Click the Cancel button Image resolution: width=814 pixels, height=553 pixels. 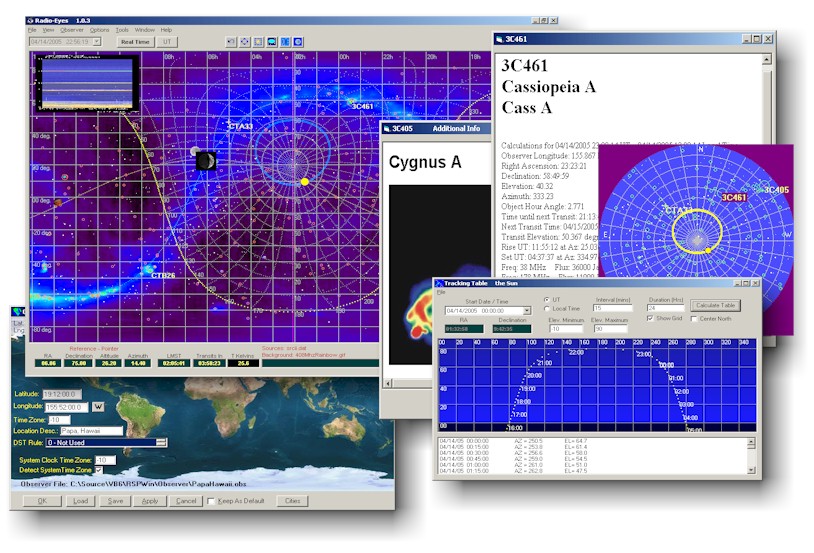(186, 501)
